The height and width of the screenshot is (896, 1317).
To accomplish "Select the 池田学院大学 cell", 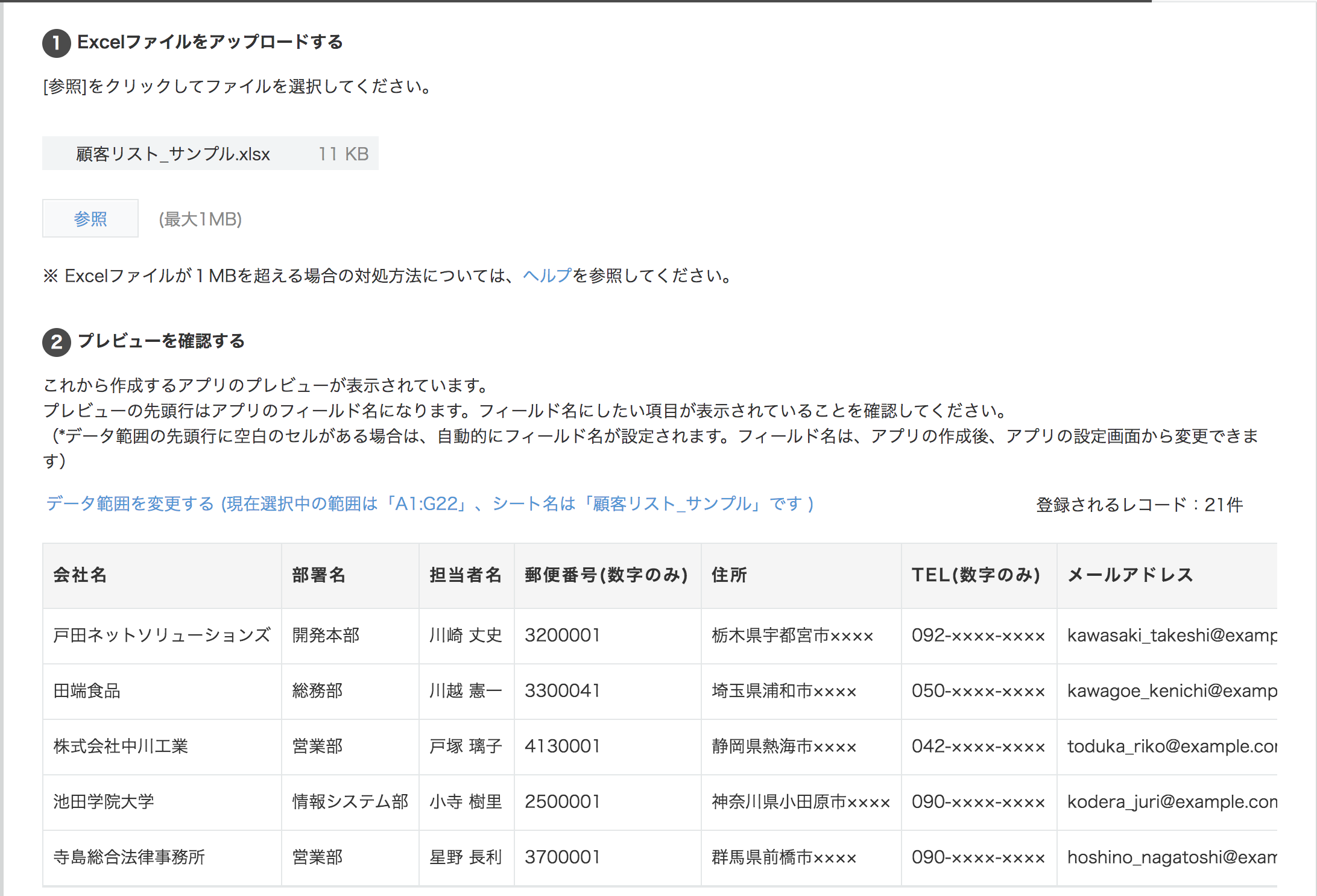I will [x=162, y=802].
